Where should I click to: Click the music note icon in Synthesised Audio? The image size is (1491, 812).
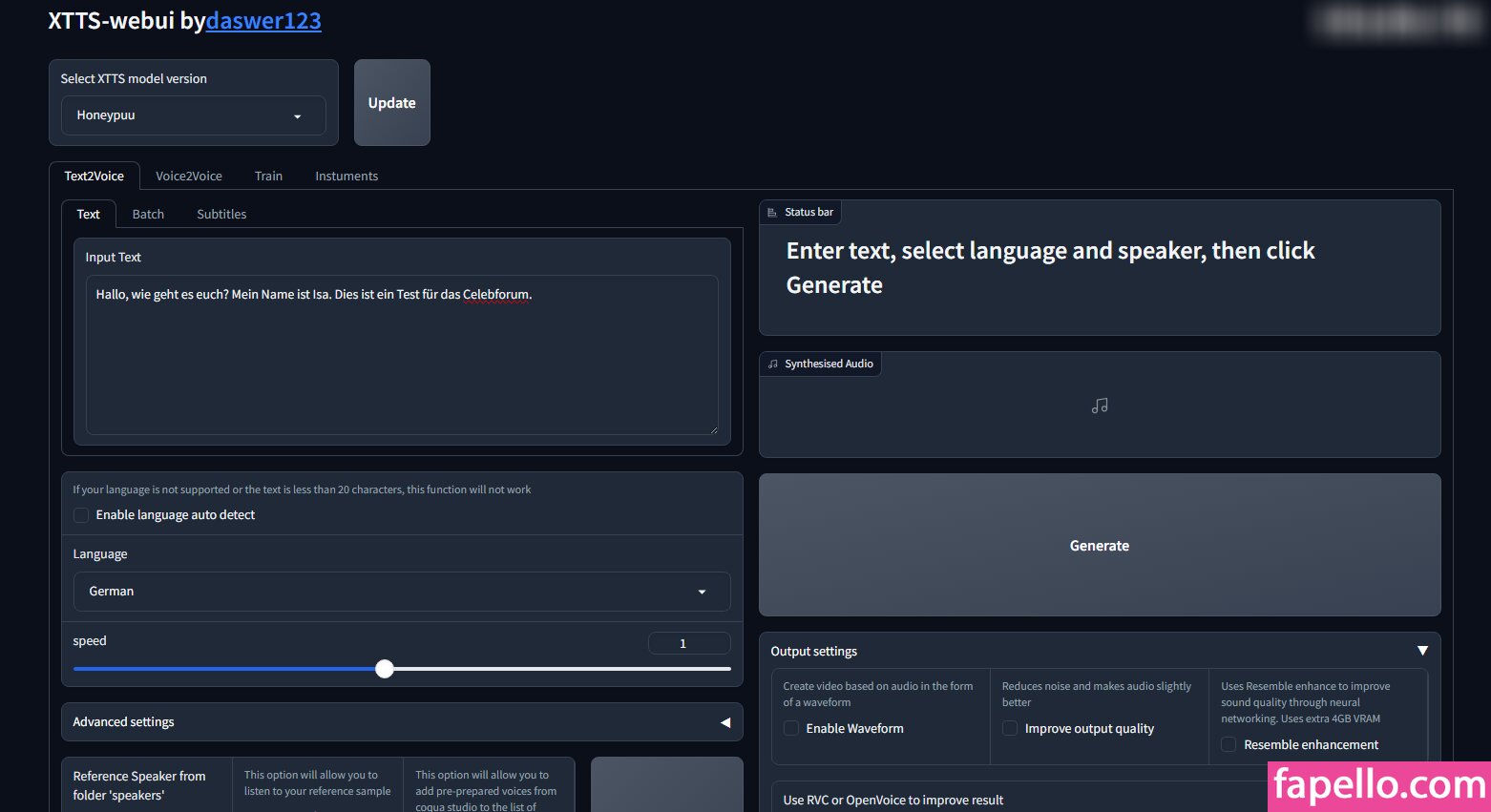[1100, 406]
